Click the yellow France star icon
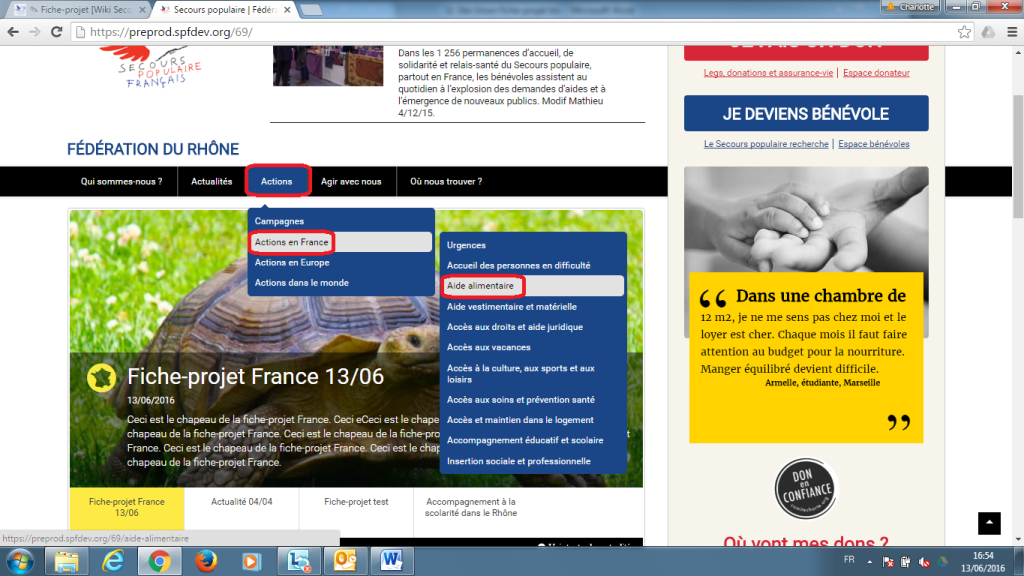Screen dimensions: 1024x576 [102, 377]
